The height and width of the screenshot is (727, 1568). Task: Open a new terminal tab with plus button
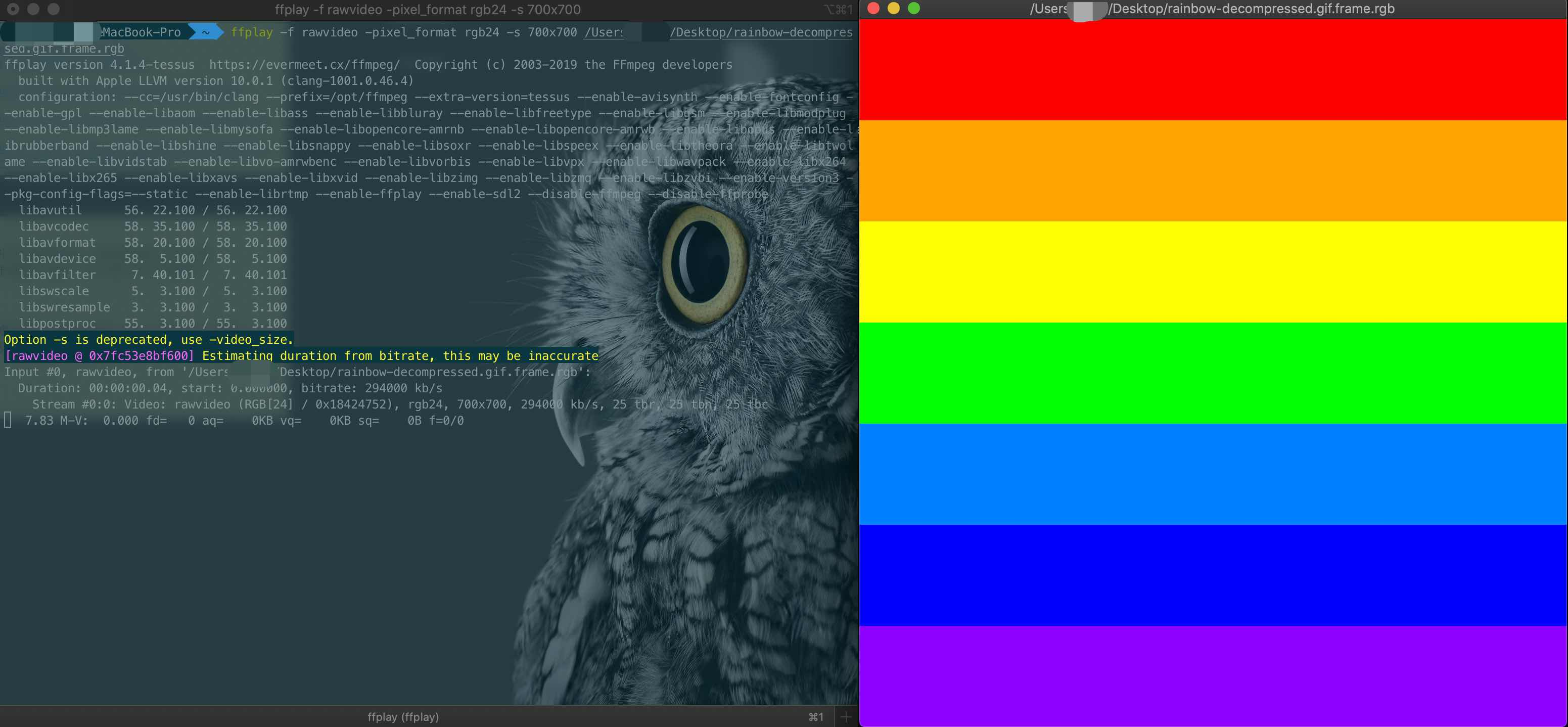click(x=846, y=717)
